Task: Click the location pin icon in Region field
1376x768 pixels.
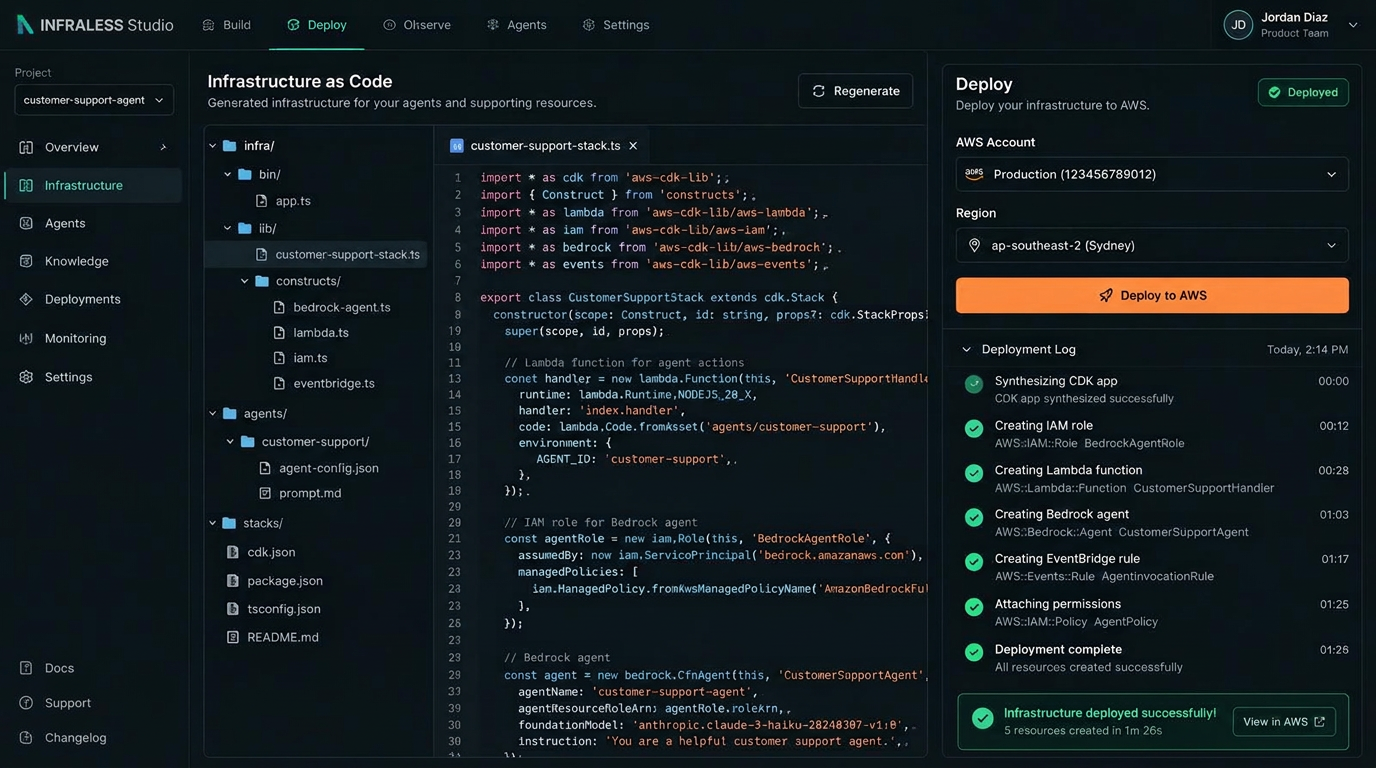Action: pos(974,245)
